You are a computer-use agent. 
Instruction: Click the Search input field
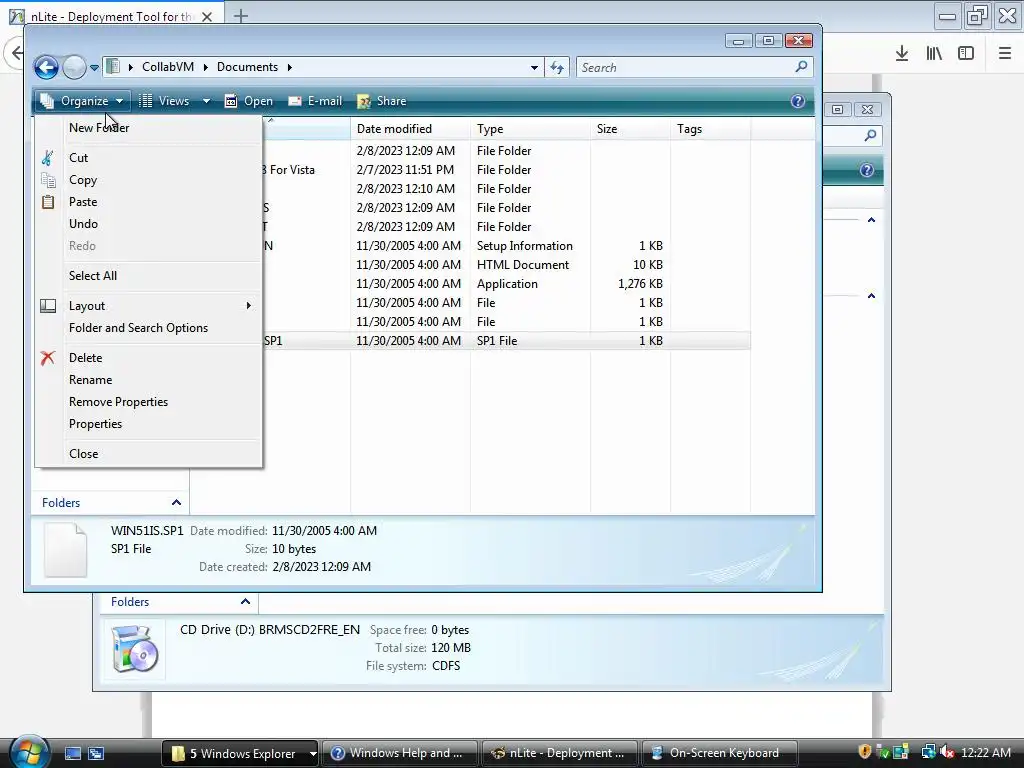pyautogui.click(x=686, y=67)
